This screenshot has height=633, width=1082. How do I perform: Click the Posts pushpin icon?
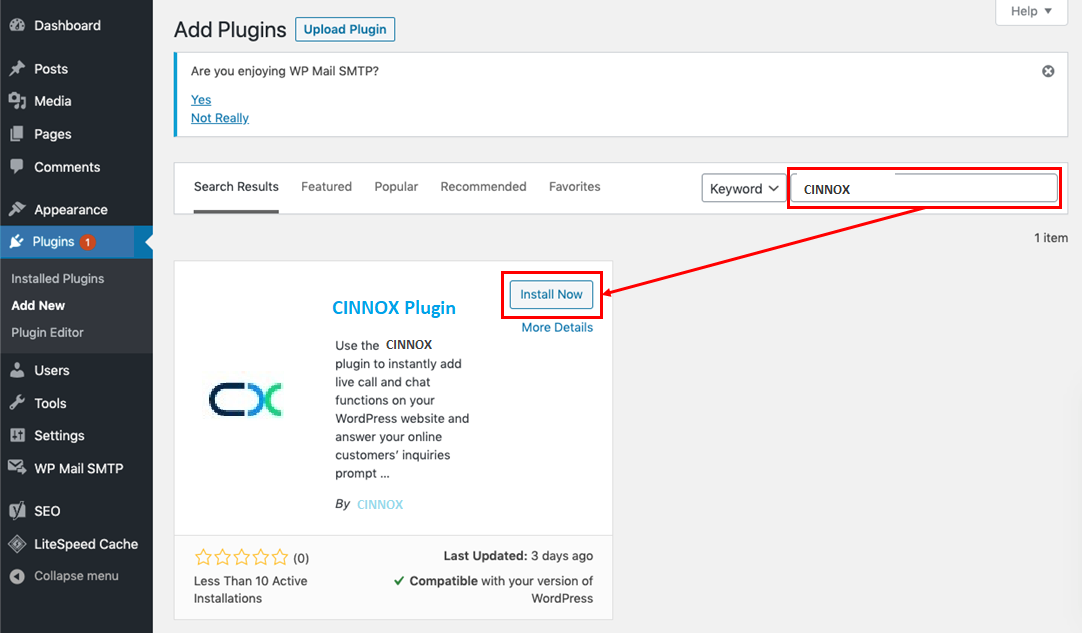[x=17, y=68]
